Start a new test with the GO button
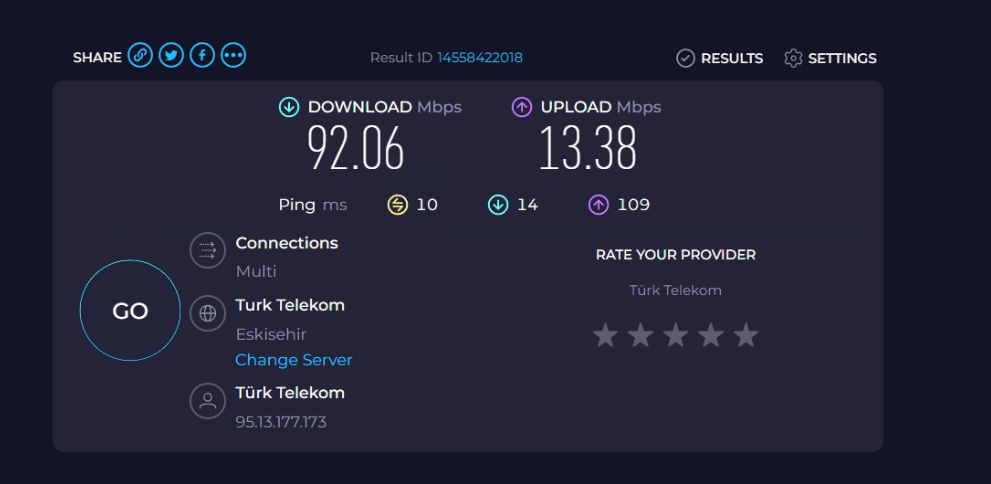 click(x=130, y=310)
